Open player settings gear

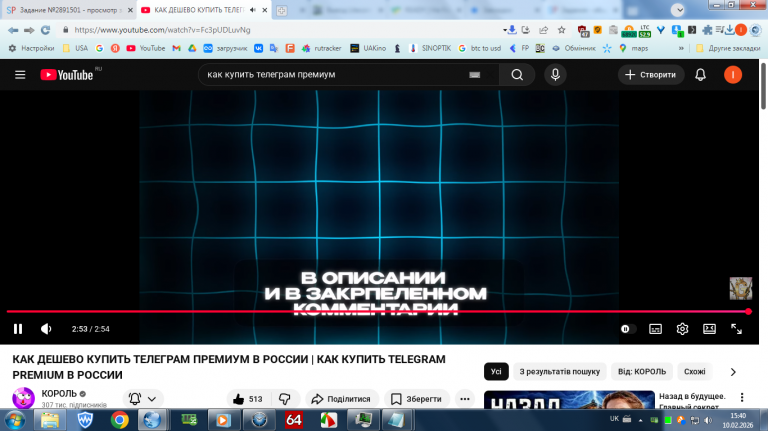pyautogui.click(x=682, y=329)
